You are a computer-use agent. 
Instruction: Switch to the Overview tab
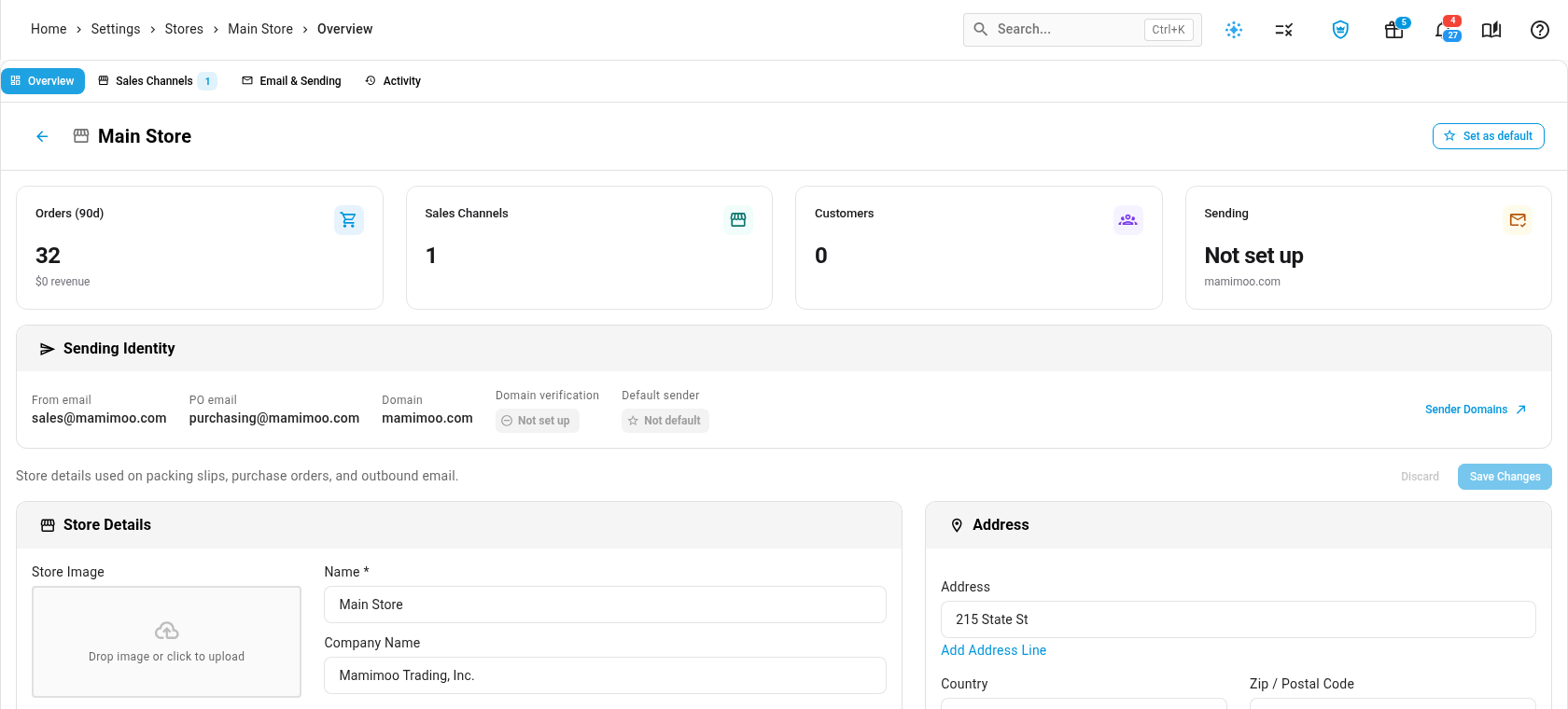tap(43, 81)
